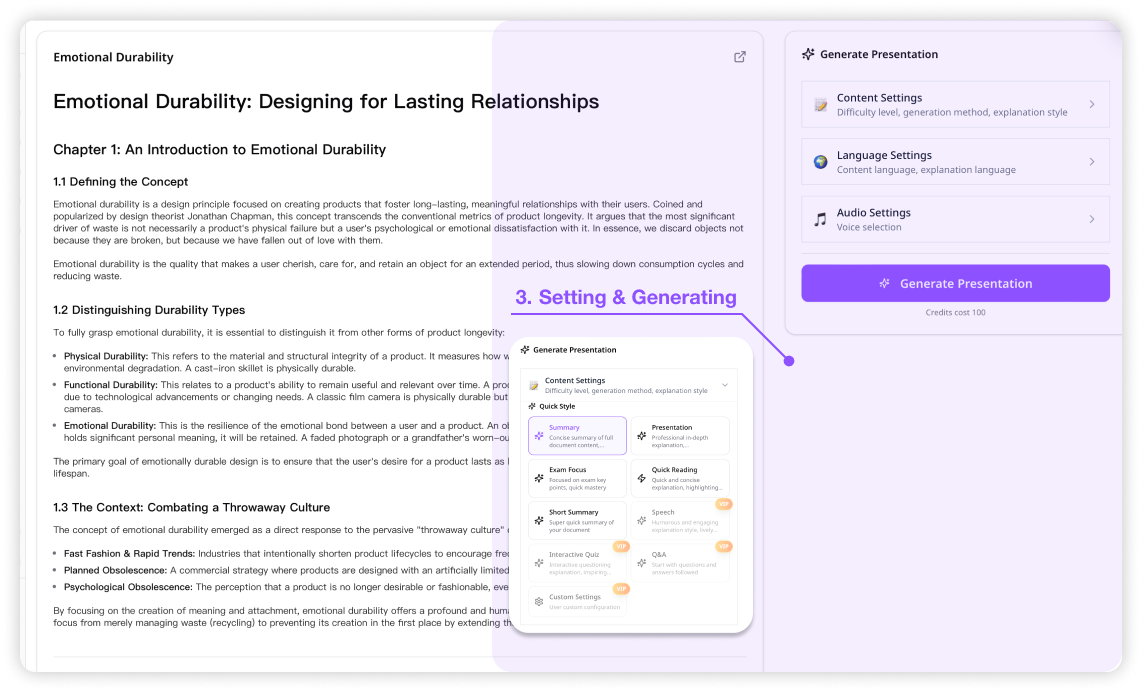Open the Audio Settings voice selection
Screen dimensions: 1143x692
tap(955, 219)
